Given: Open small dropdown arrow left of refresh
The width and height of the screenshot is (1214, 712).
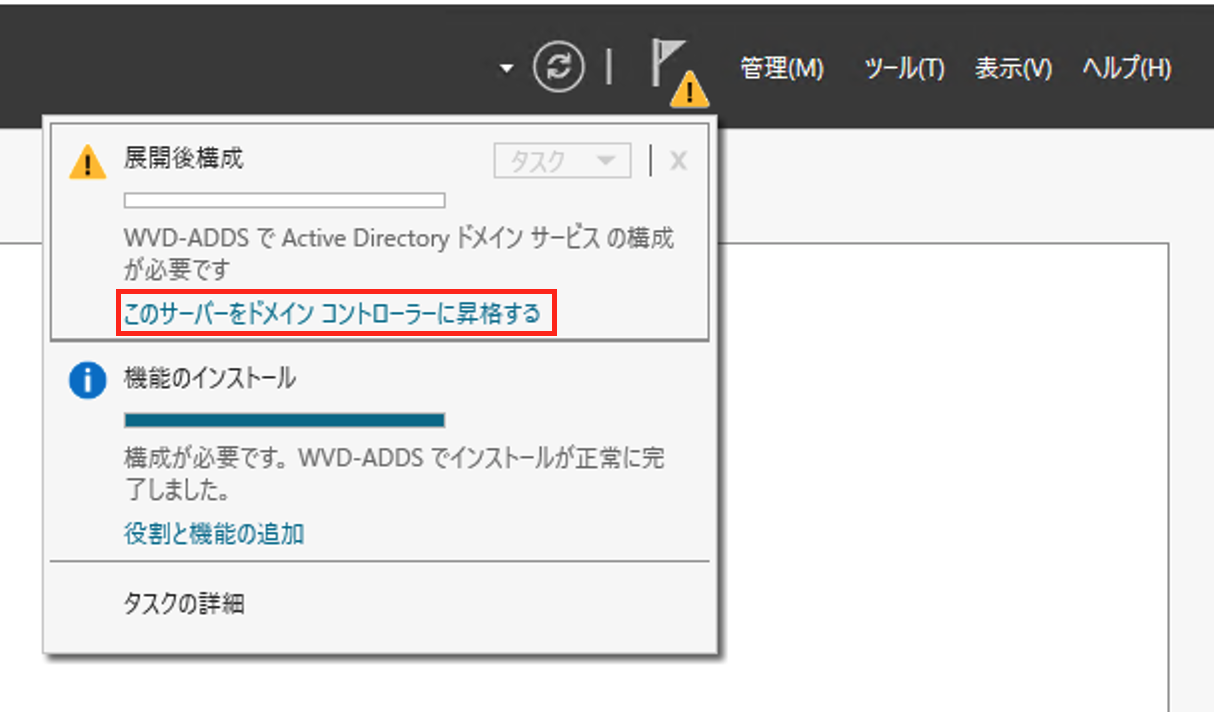Looking at the screenshot, I should click(x=506, y=68).
